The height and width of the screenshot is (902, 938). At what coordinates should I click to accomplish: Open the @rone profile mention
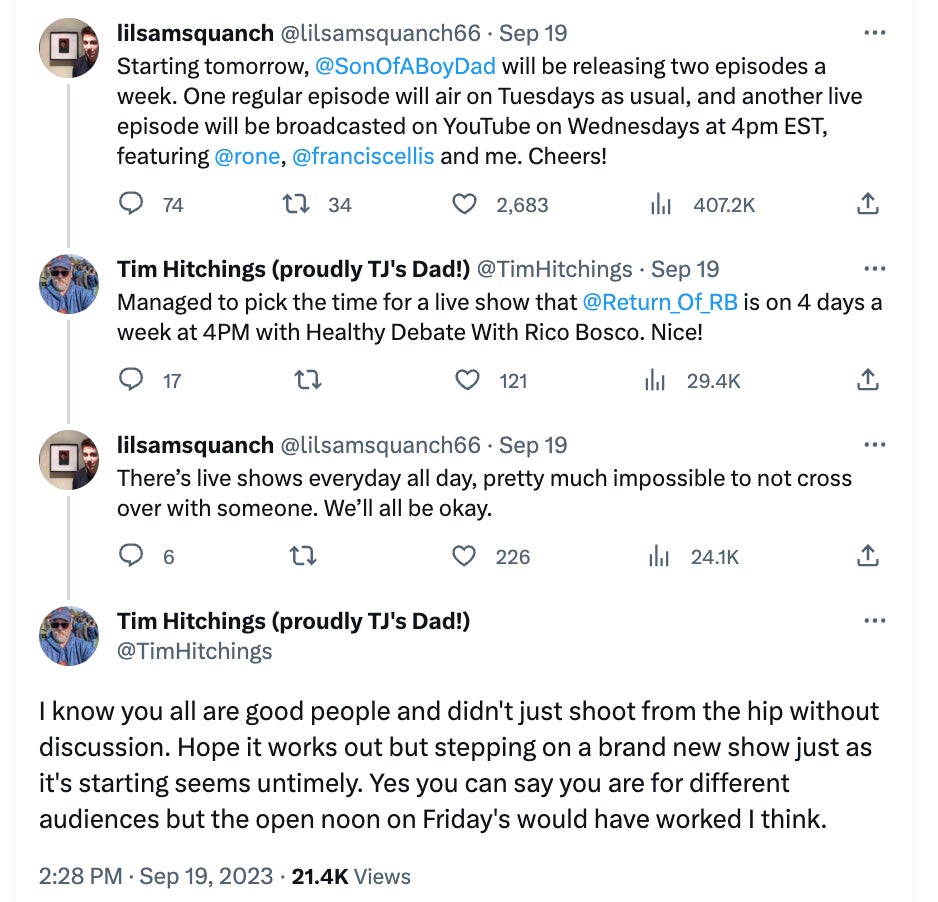point(247,157)
